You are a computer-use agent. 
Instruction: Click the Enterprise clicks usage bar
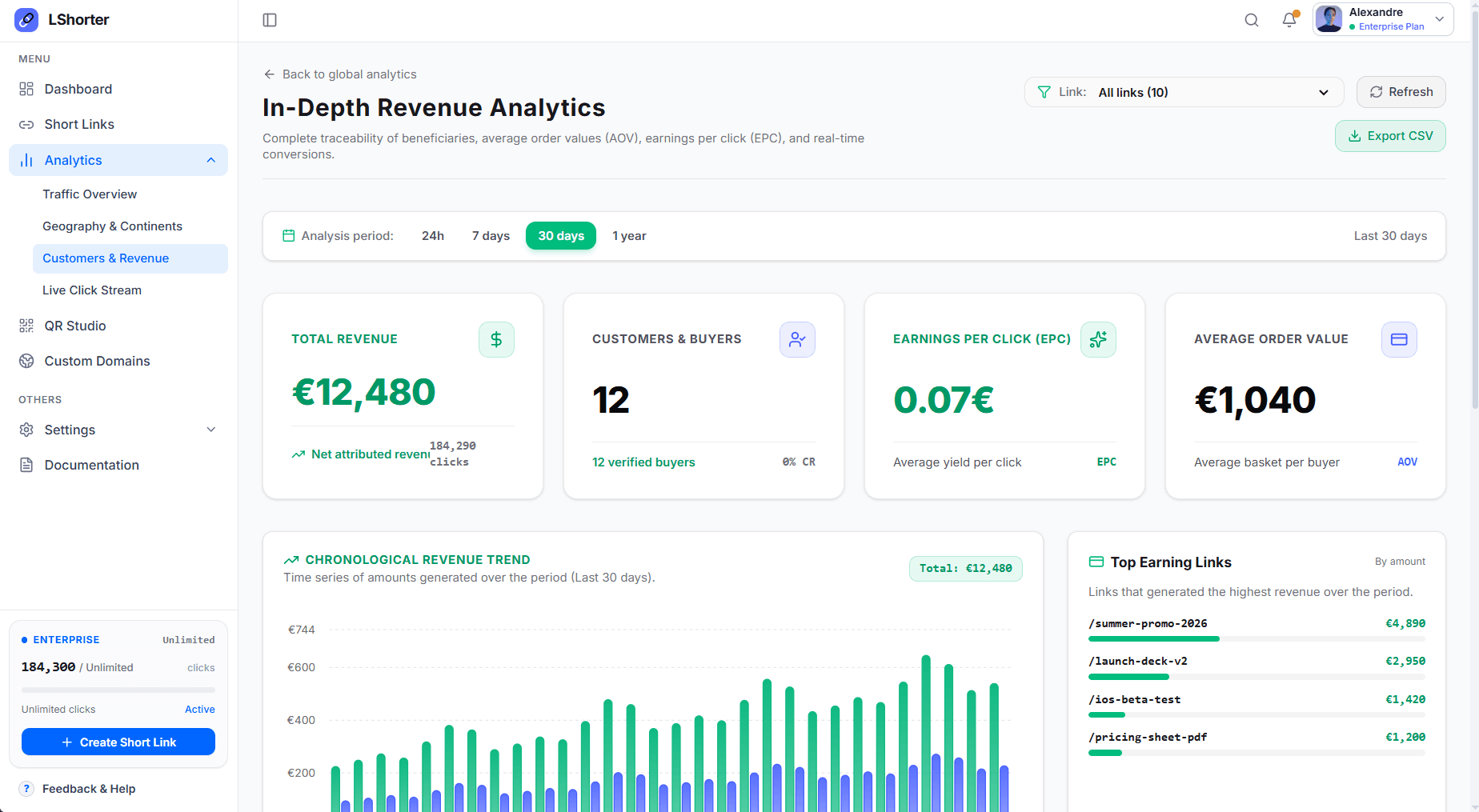(x=118, y=690)
